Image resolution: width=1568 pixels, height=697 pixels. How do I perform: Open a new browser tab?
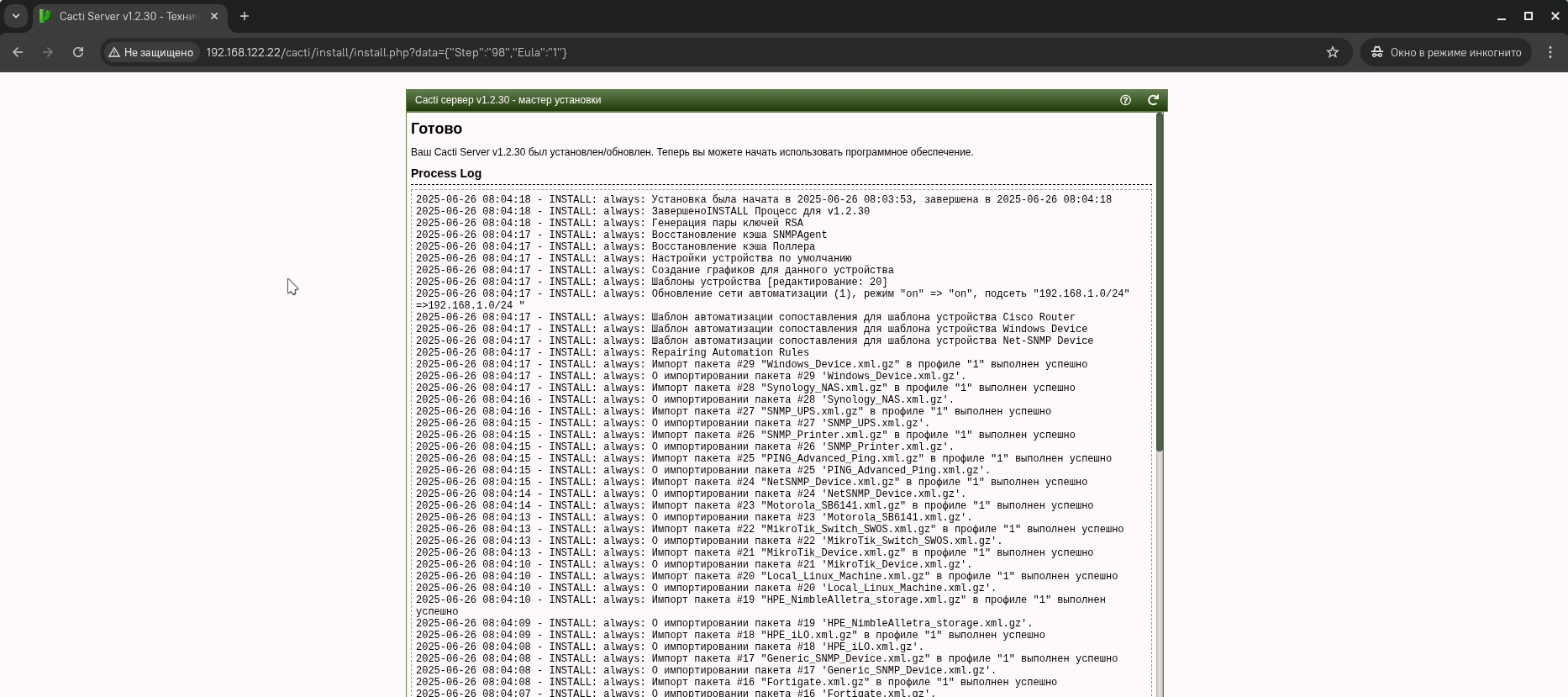[x=245, y=16]
